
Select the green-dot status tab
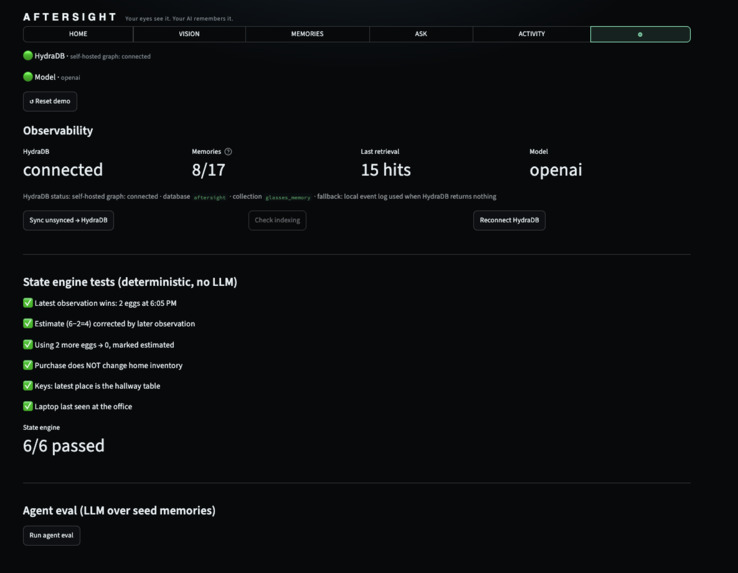coord(640,34)
